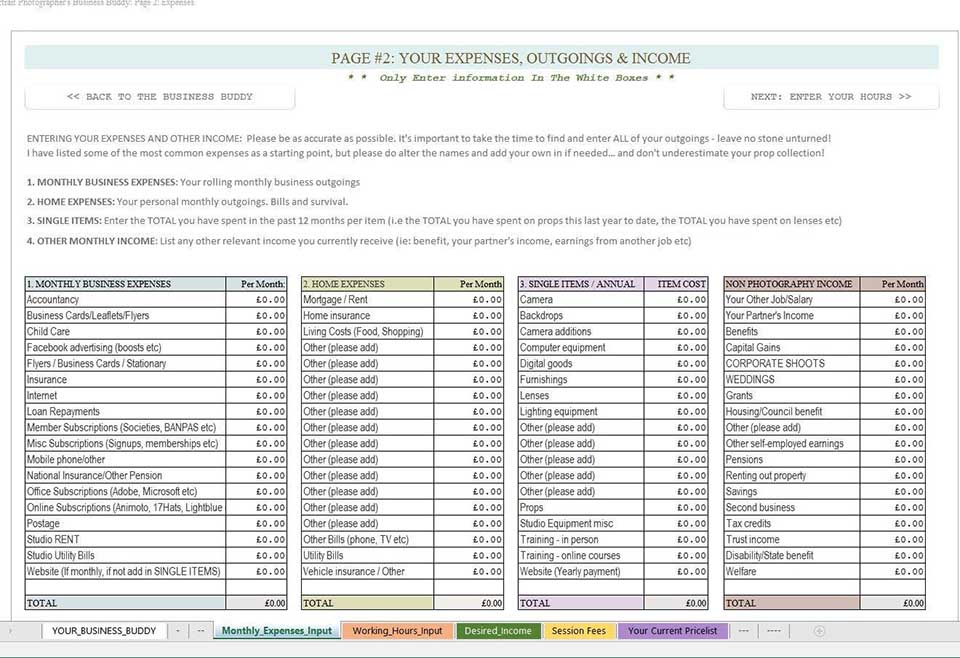Select the Mortgage / Rent amount cell
The height and width of the screenshot is (658, 960).
[x=468, y=300]
